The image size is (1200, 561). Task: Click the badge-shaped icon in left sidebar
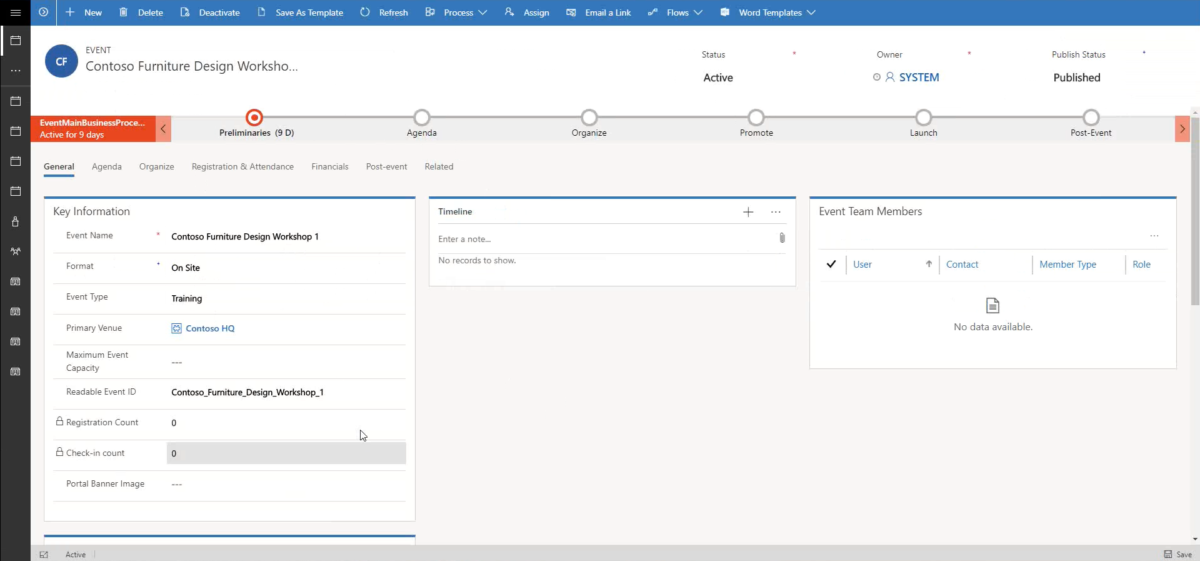[15, 221]
